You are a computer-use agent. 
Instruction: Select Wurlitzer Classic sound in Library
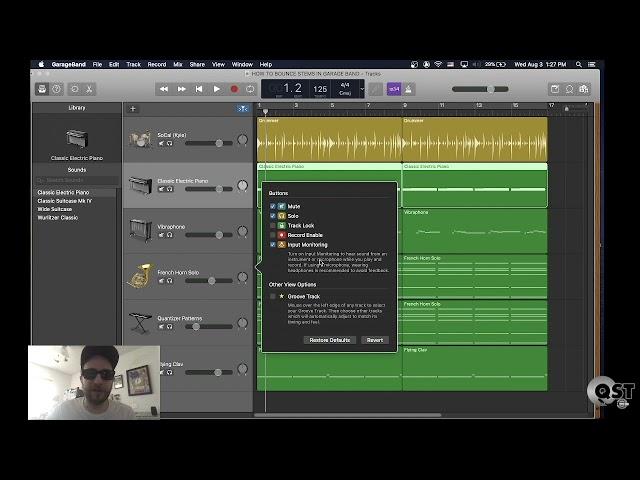[x=58, y=218]
